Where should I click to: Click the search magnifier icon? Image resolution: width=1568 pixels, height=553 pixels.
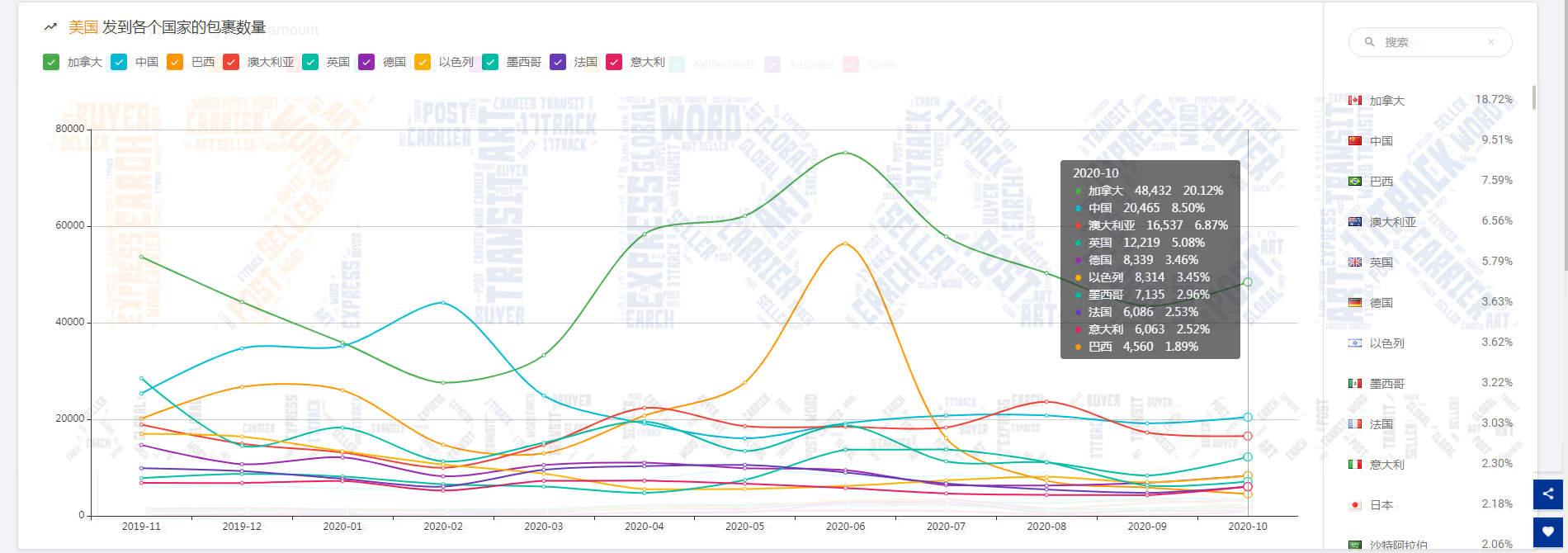(x=1369, y=42)
